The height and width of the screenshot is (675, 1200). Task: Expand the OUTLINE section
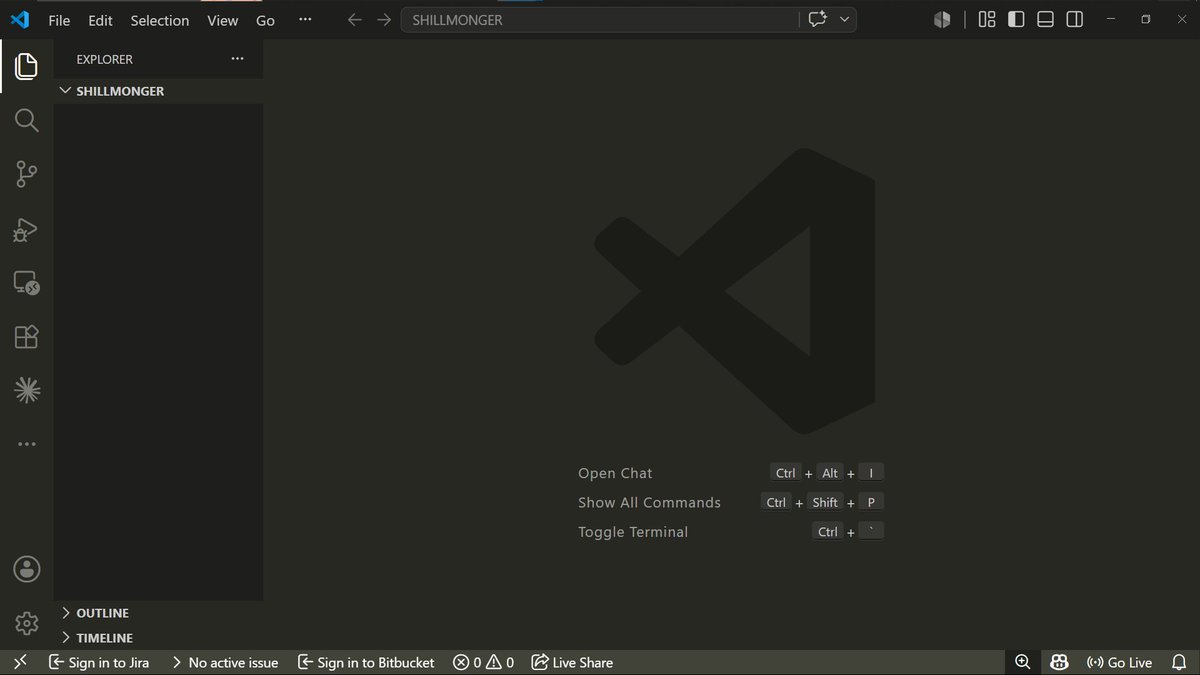[x=158, y=613]
